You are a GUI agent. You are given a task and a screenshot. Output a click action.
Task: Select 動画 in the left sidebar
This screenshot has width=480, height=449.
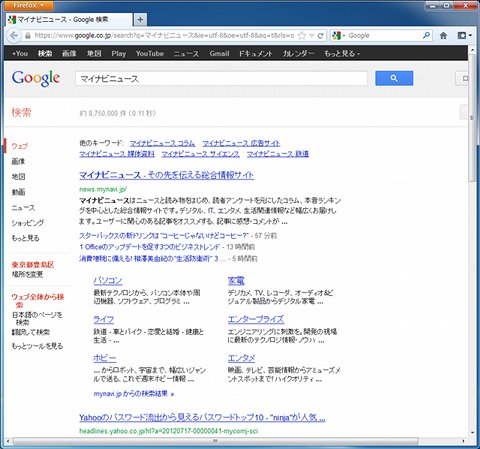coord(18,192)
